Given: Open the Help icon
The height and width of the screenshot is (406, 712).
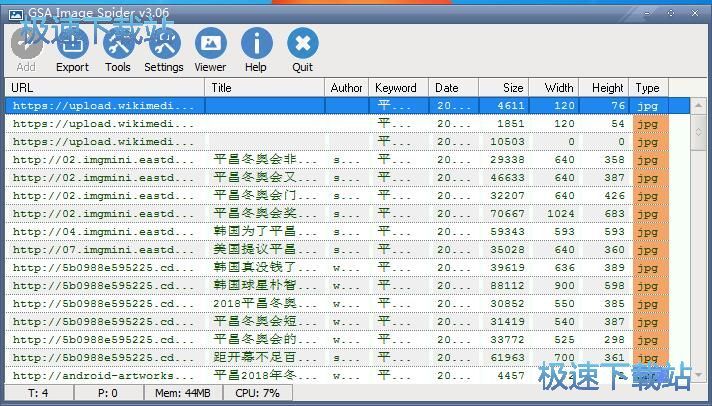Looking at the screenshot, I should click(x=256, y=43).
